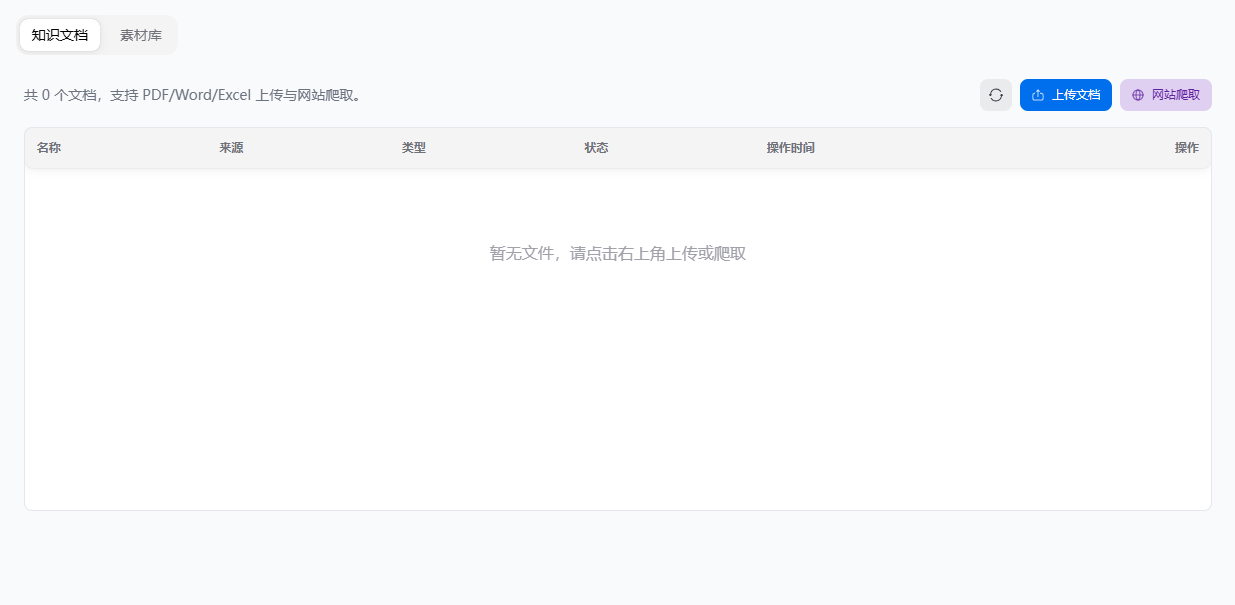The image size is (1235, 605).
Task: Click blank page area beneath the table
Action: (x=618, y=558)
